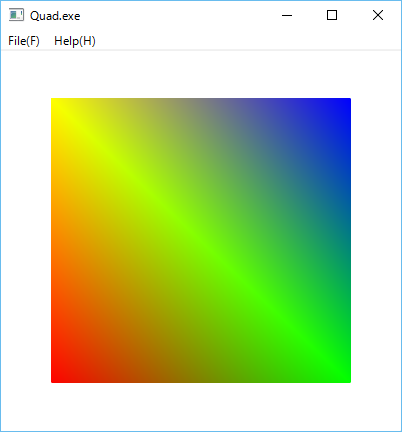Click the pure green corner of the quad
Screen dimensions: 402x432
click(x=344, y=376)
